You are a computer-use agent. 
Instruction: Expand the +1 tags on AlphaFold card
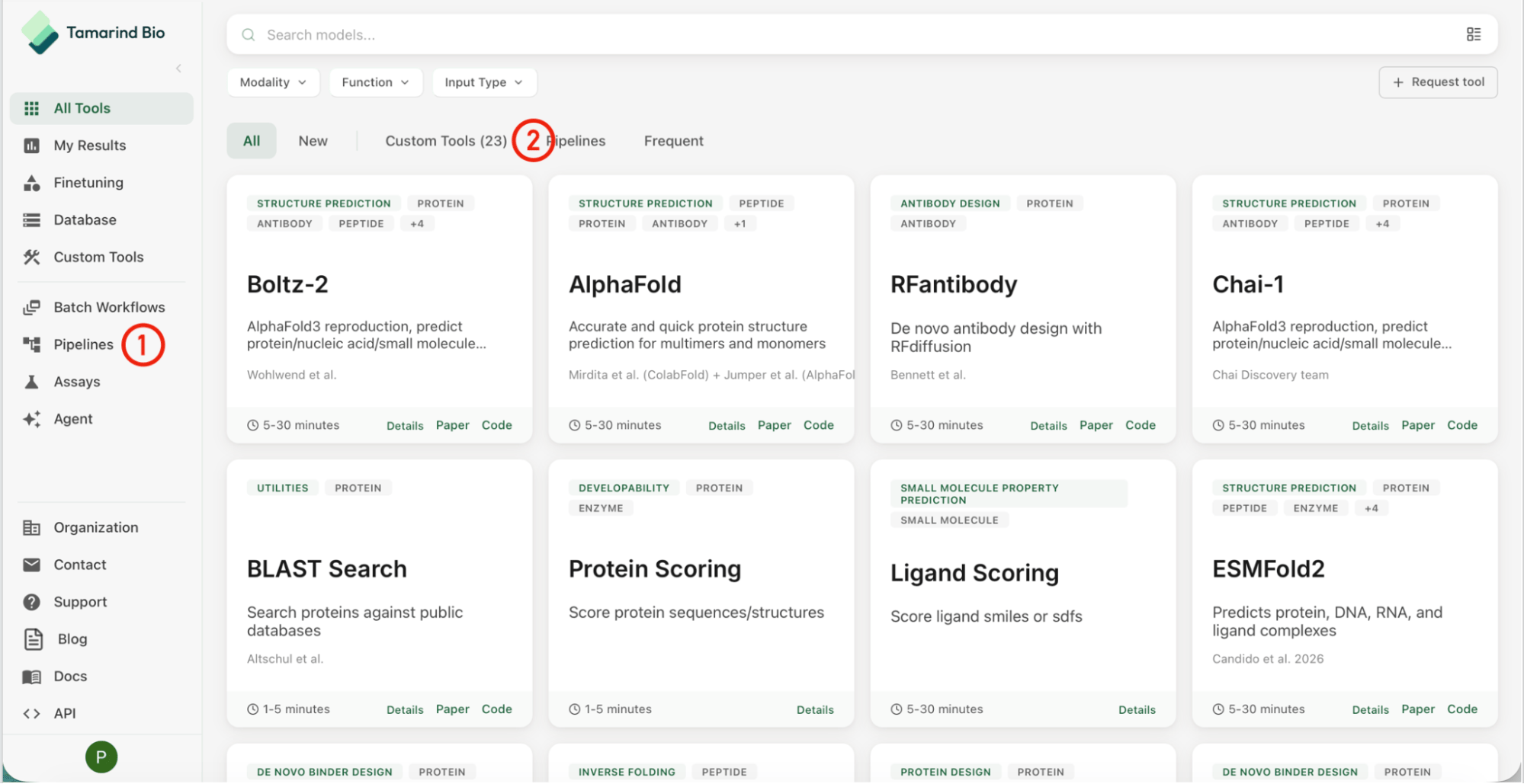tap(740, 224)
